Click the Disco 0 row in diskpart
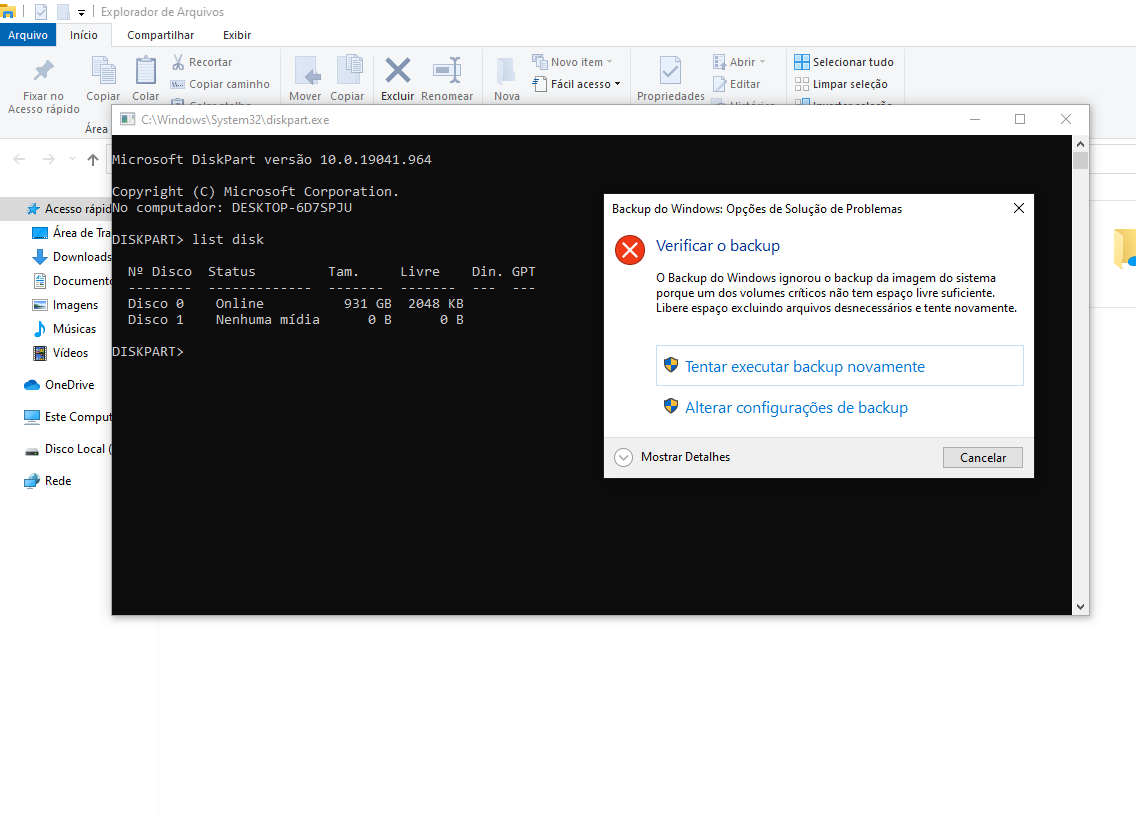This screenshot has height=816, width=1136. coord(296,304)
